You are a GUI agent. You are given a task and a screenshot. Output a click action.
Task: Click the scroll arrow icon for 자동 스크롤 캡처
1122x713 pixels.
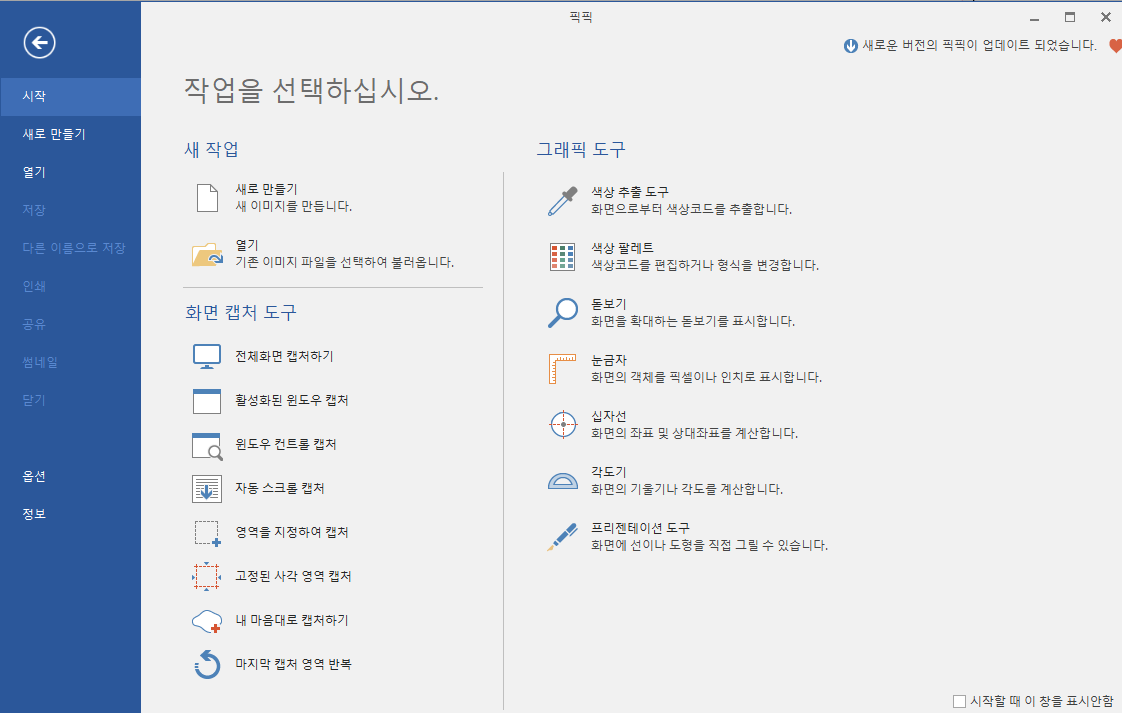point(207,489)
